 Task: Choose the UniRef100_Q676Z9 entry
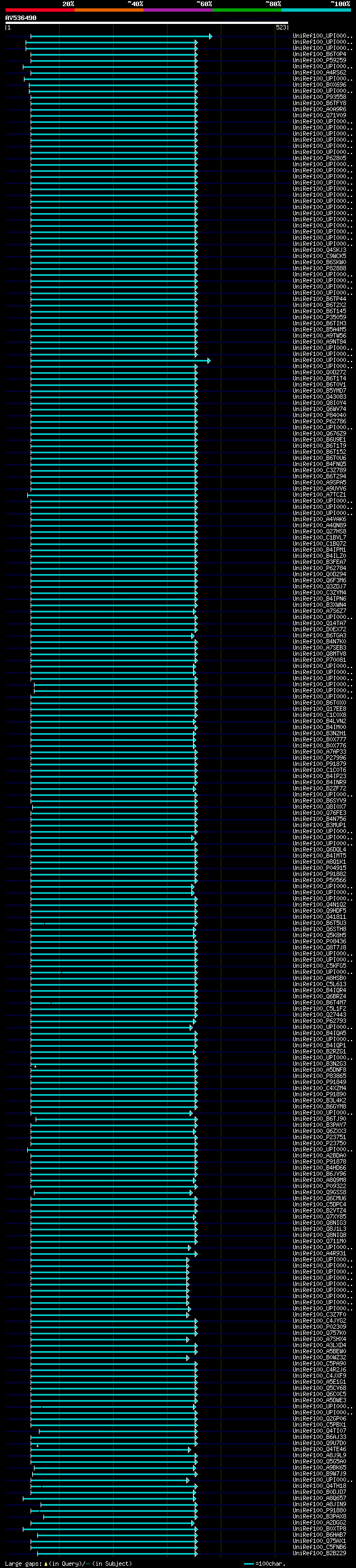[319, 433]
